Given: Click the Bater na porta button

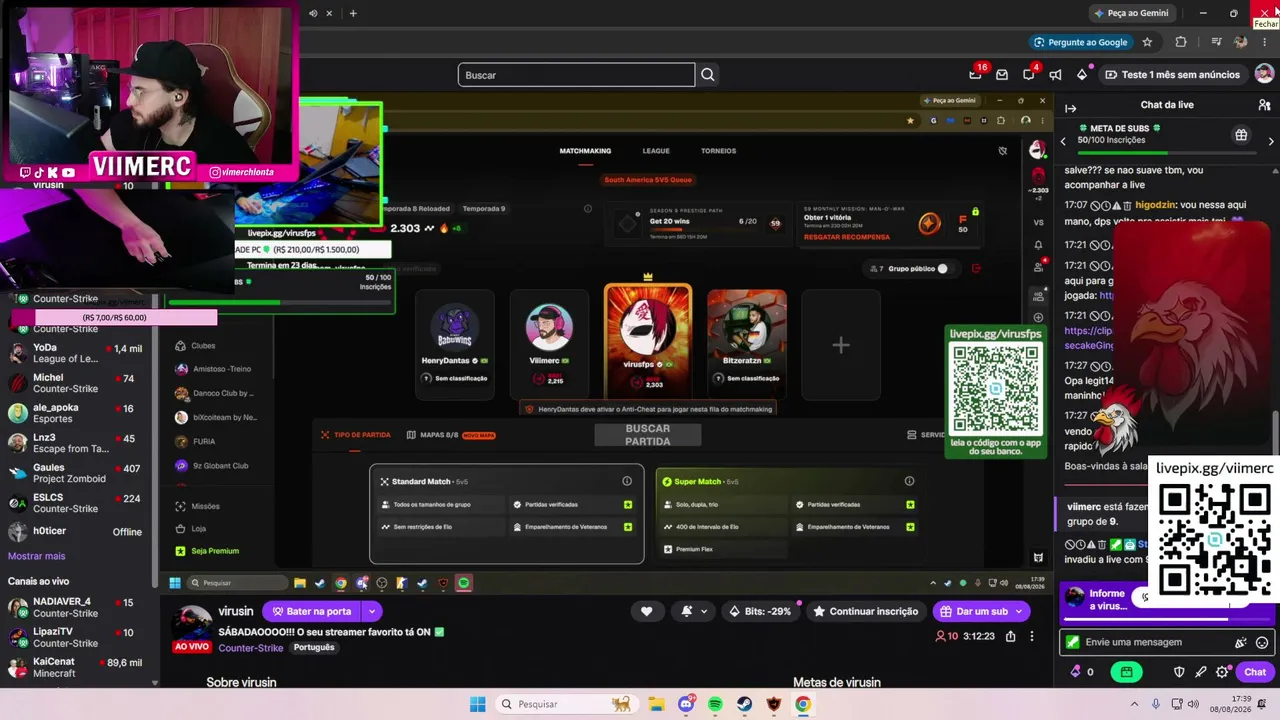Looking at the screenshot, I should tap(312, 611).
